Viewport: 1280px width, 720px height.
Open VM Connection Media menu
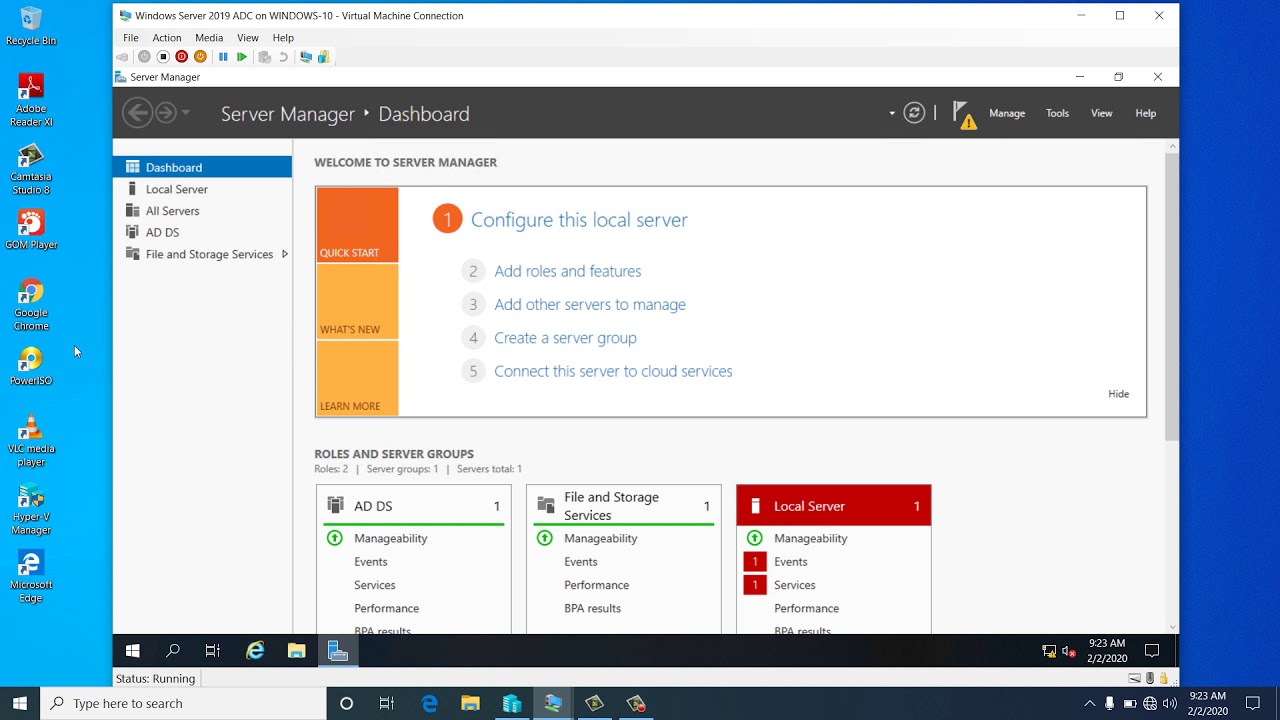[x=209, y=38]
